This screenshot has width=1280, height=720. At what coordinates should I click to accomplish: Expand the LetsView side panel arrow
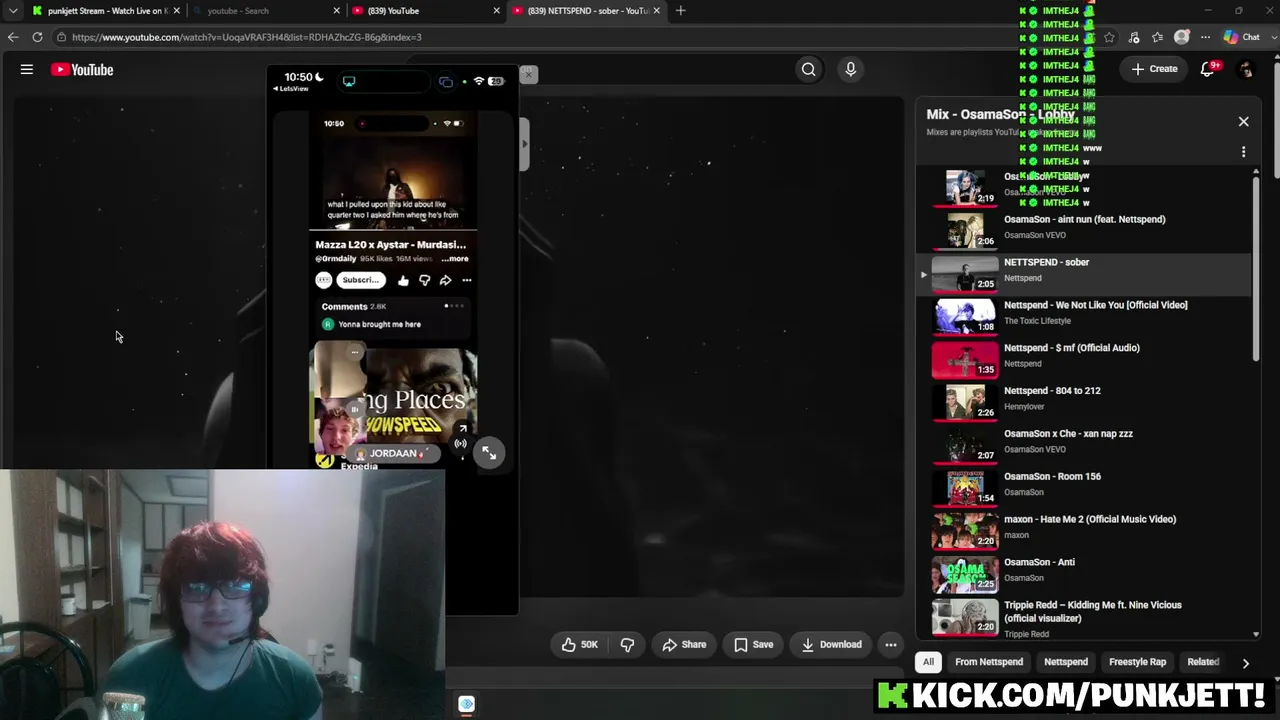(523, 143)
